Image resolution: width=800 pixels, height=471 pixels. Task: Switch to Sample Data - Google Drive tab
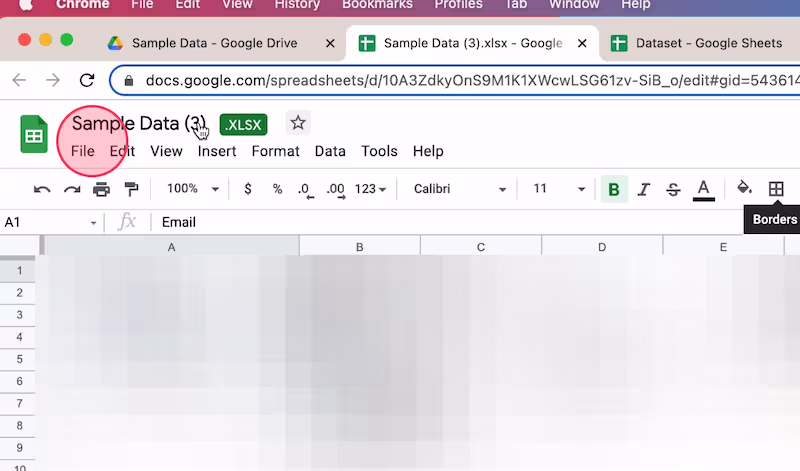click(x=214, y=43)
